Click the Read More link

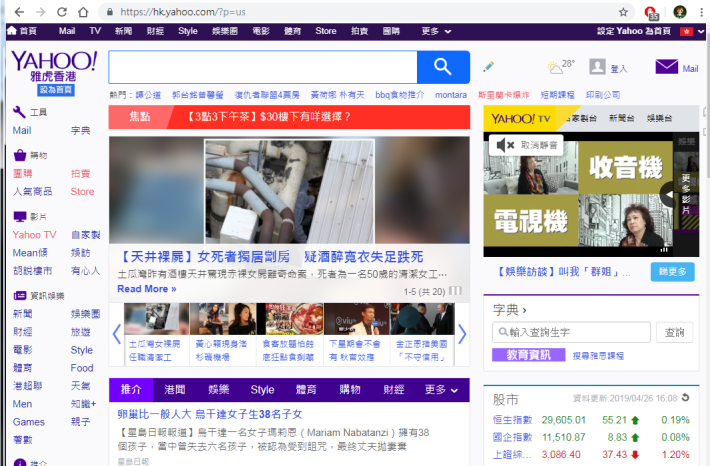[x=147, y=289]
